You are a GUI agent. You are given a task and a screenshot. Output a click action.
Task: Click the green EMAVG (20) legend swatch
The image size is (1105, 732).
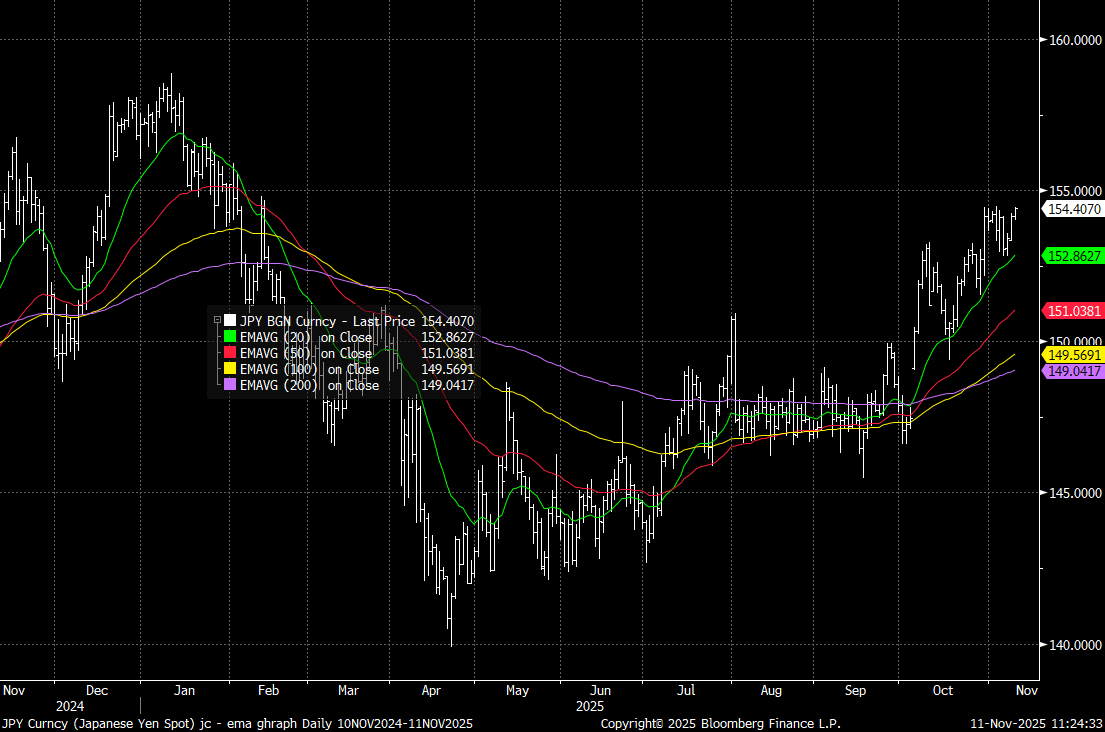pyautogui.click(x=230, y=337)
